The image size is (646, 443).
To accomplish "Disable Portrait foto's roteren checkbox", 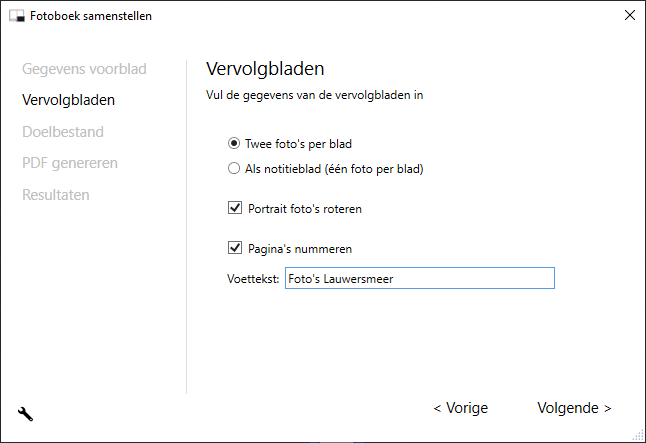I will click(236, 209).
